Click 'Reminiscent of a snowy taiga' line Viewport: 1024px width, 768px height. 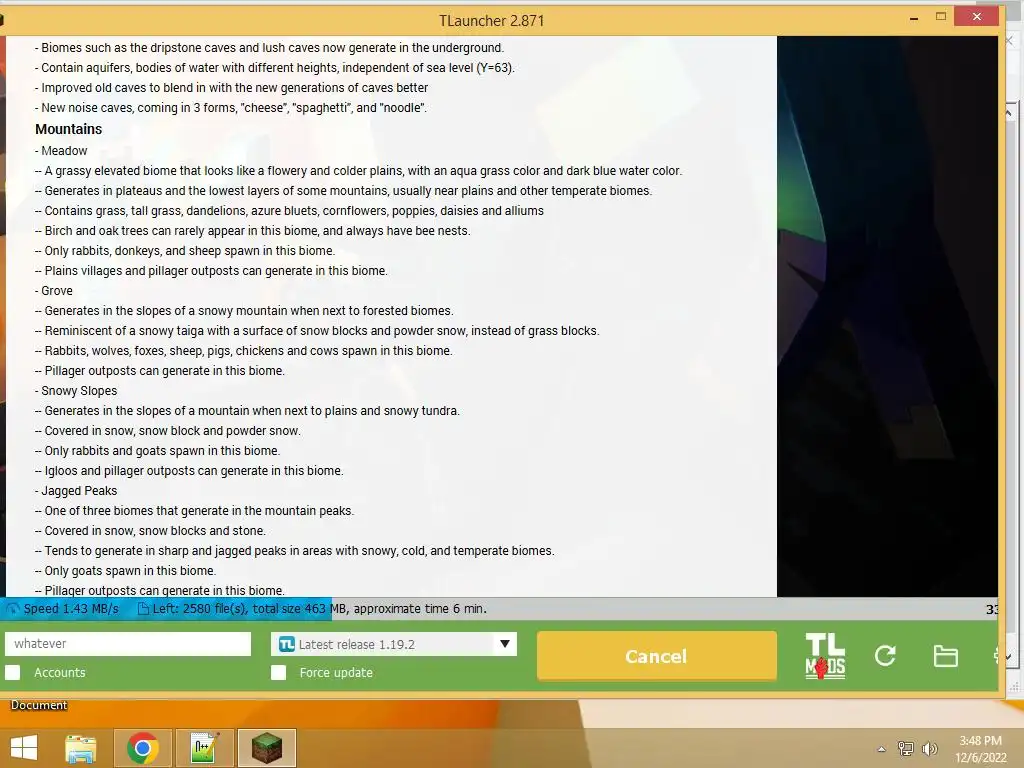[x=317, y=330]
